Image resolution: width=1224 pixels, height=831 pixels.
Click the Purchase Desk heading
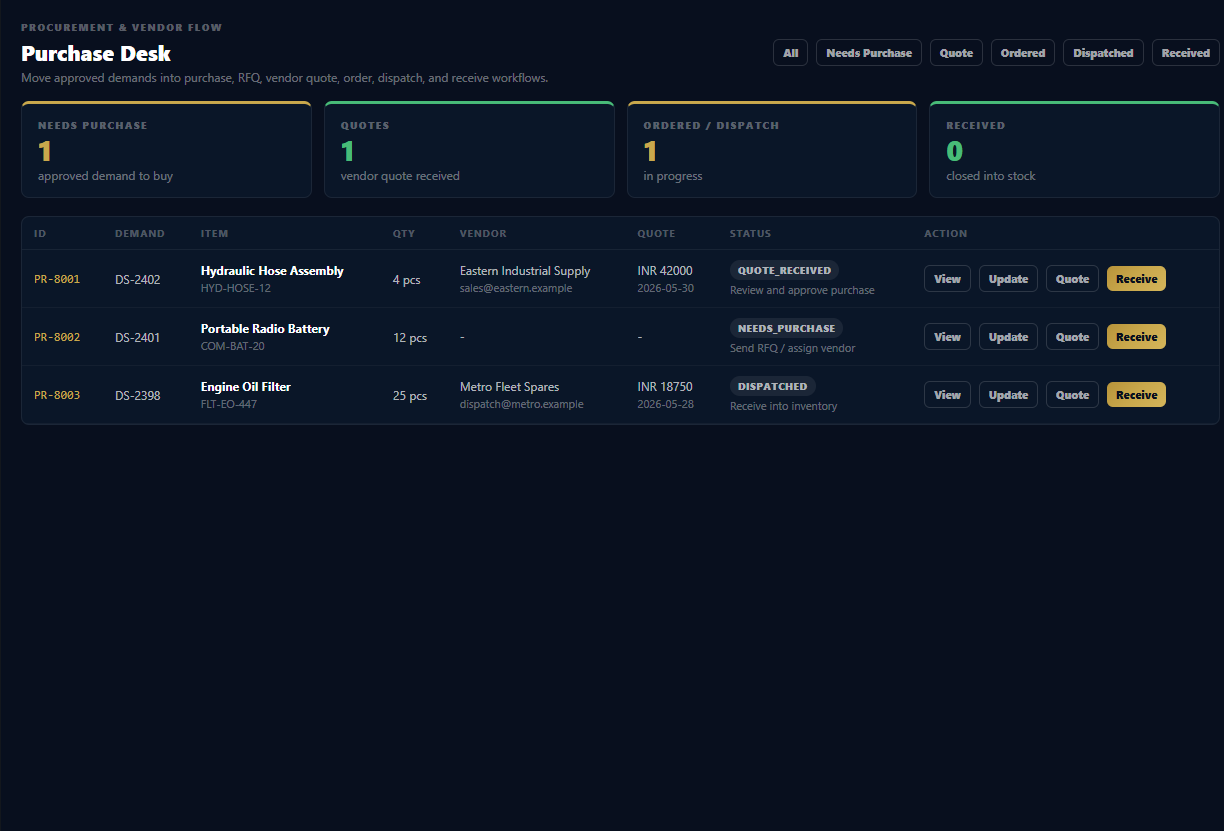pyautogui.click(x=96, y=54)
